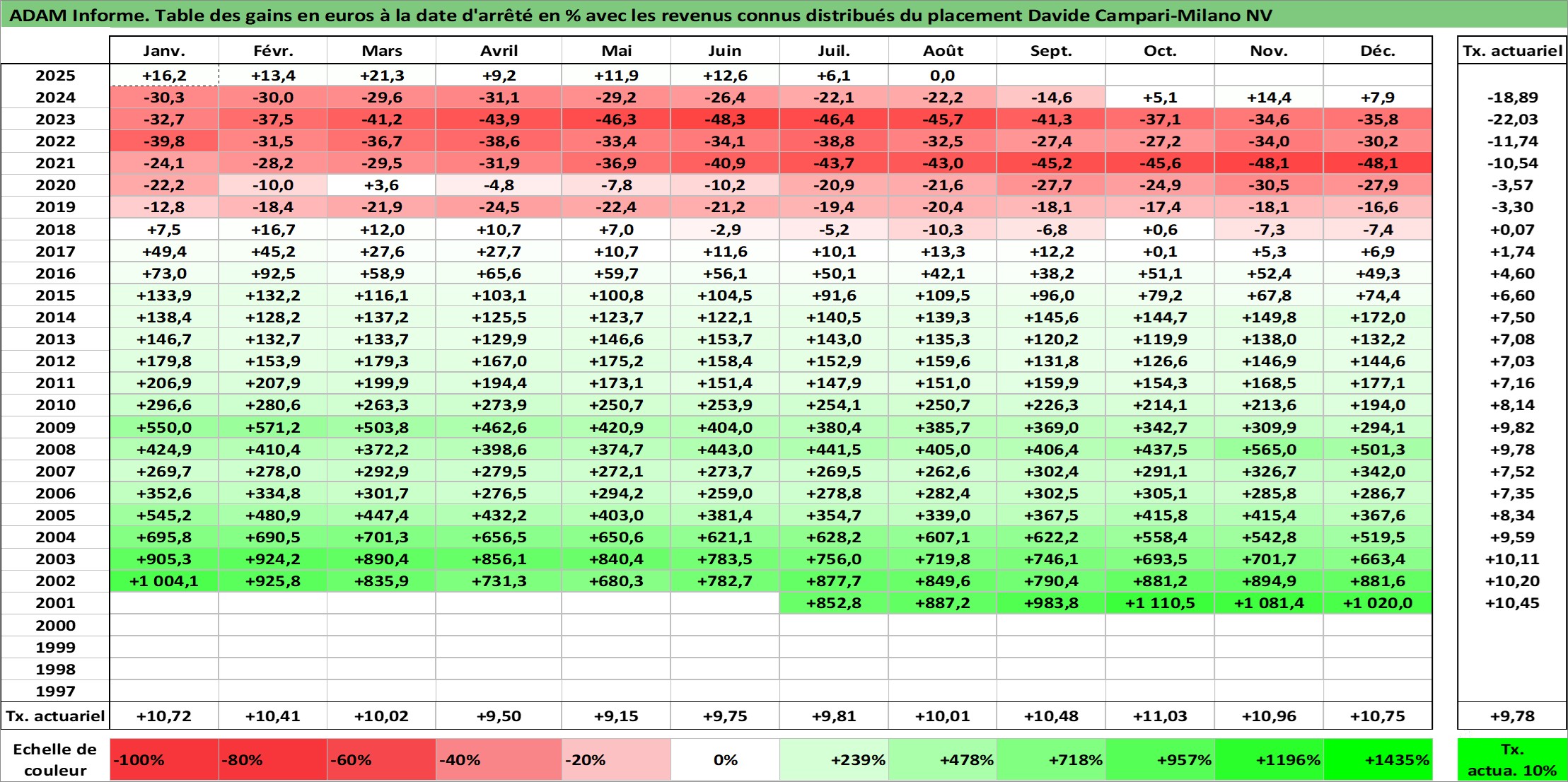Select the +207,9 cell in February 2011
Viewport: 1568px width, 782px height.
tap(273, 383)
